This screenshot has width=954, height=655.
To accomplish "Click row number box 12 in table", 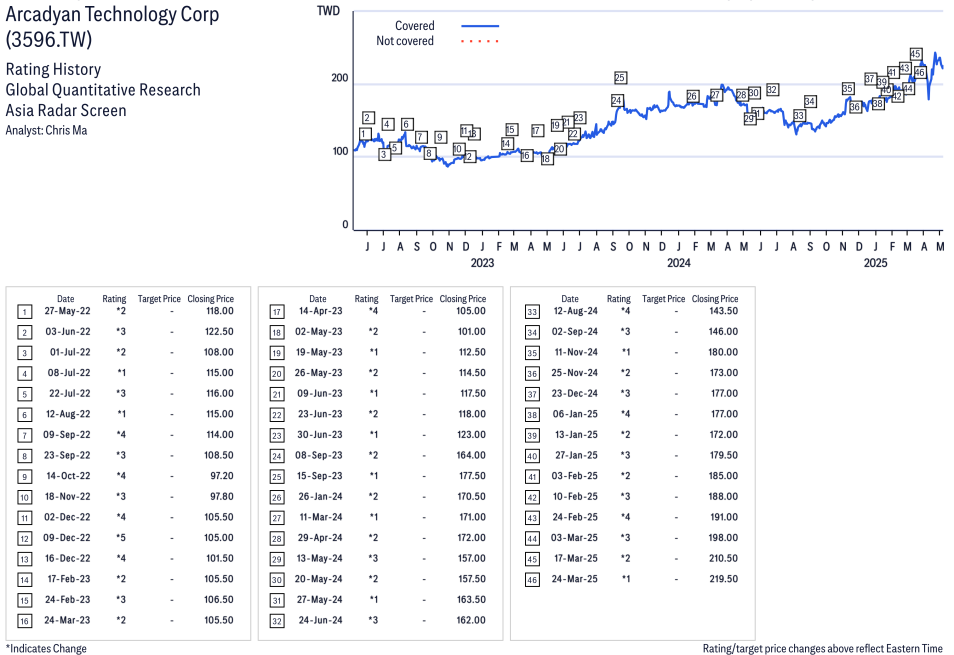I will click(x=24, y=539).
